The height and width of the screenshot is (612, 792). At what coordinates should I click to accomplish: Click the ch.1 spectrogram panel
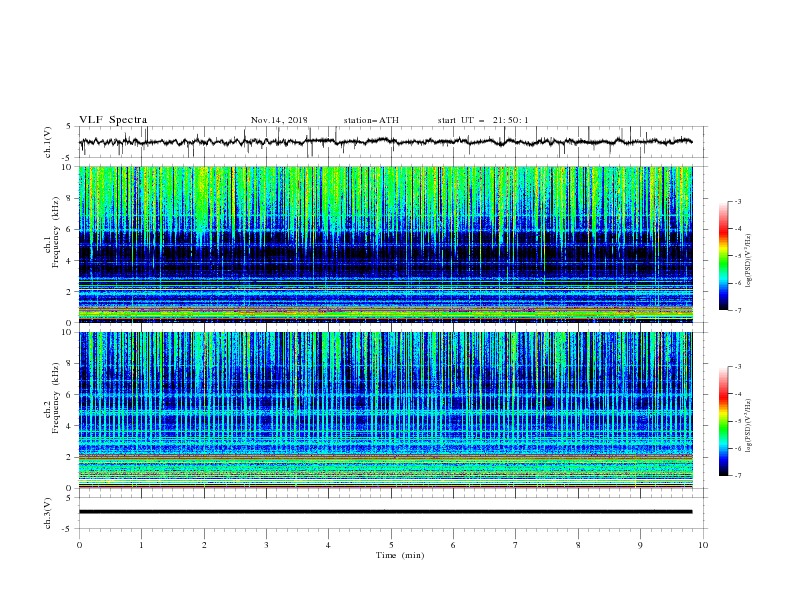click(386, 244)
